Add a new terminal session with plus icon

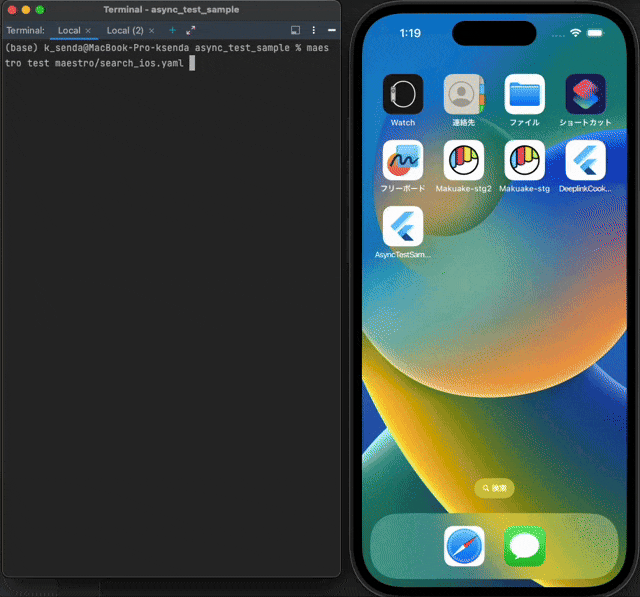coord(172,30)
